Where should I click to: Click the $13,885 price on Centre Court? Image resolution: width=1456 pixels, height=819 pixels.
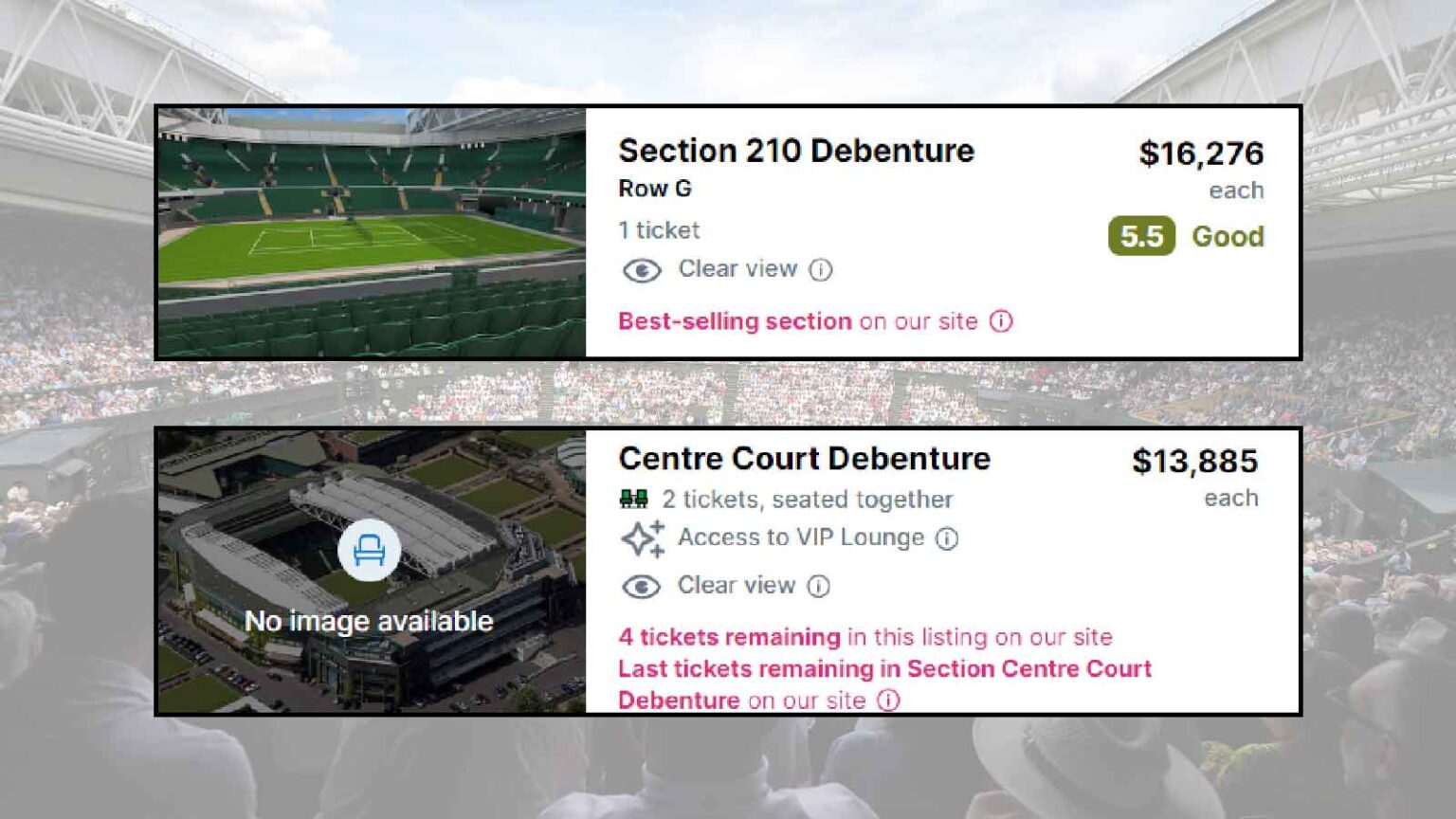(x=1196, y=462)
